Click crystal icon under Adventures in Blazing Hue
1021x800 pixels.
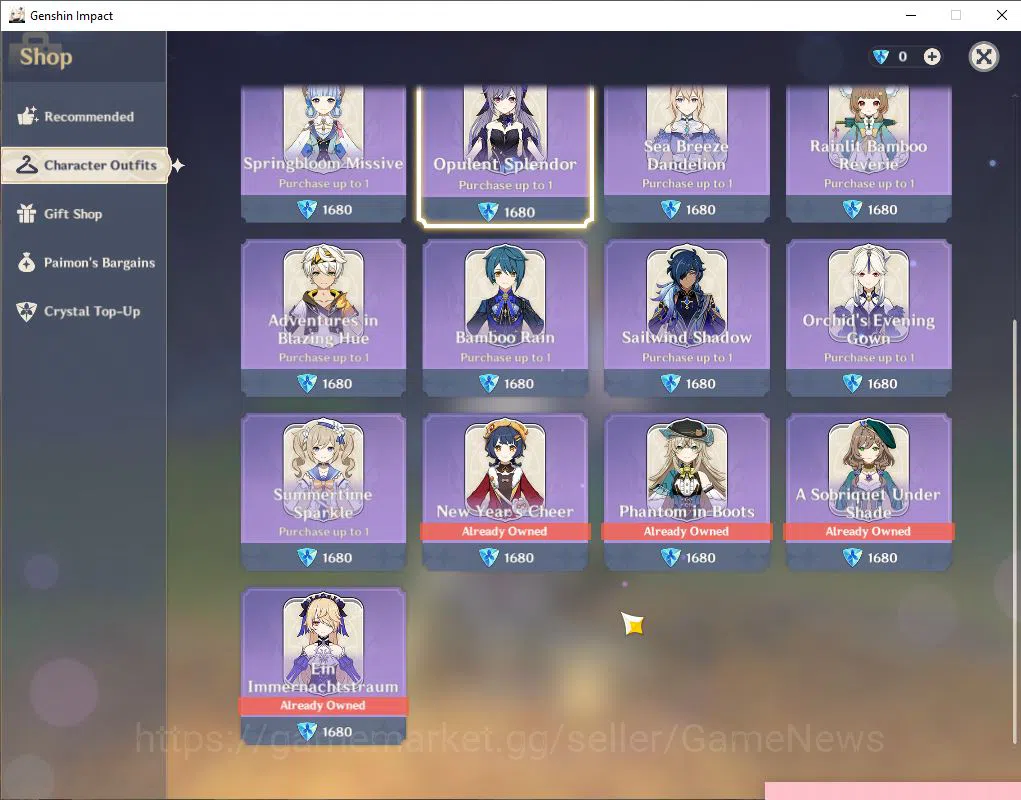[x=307, y=383]
